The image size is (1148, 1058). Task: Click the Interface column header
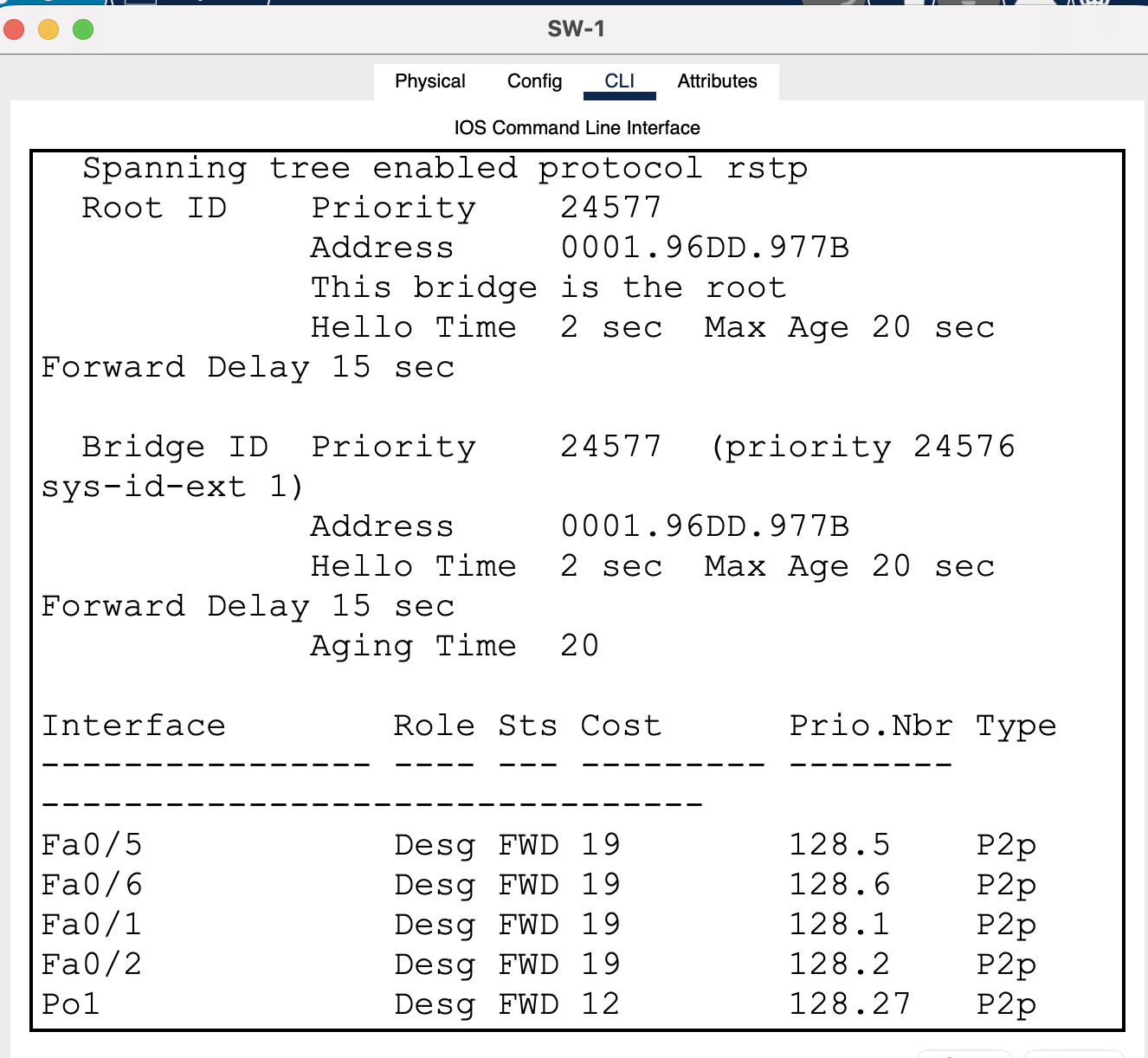pyautogui.click(x=133, y=726)
